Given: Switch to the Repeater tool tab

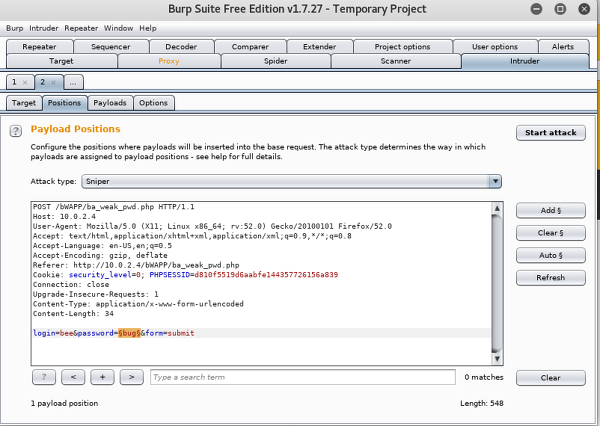Looking at the screenshot, I should coord(39,47).
